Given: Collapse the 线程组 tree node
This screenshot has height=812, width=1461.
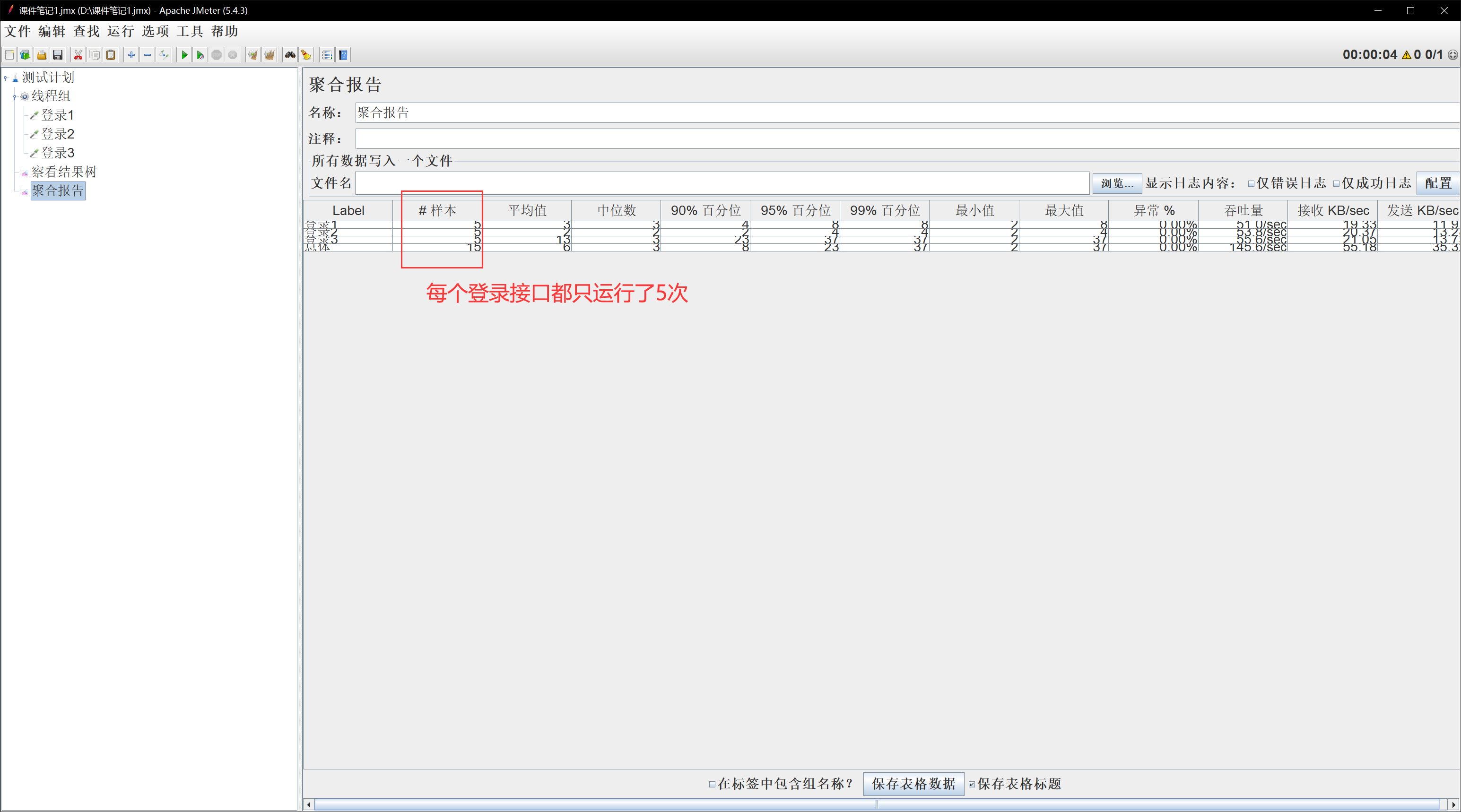Looking at the screenshot, I should [15, 97].
